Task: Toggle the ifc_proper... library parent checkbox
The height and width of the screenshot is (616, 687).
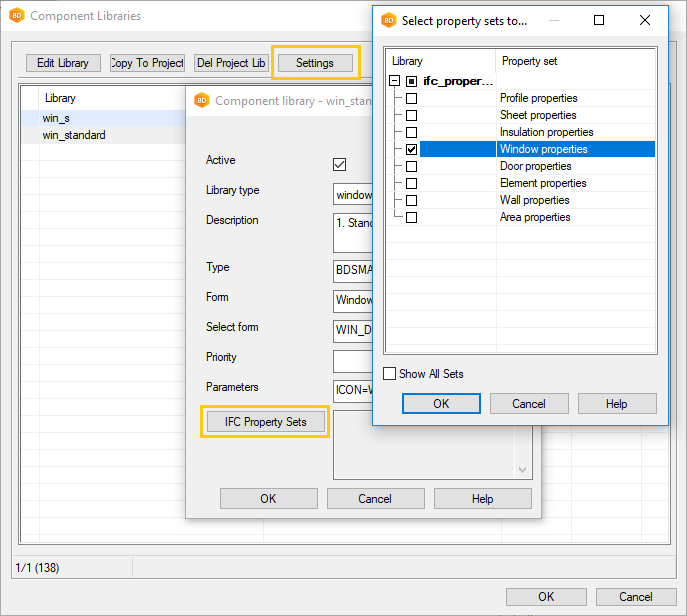Action: pyautogui.click(x=411, y=81)
